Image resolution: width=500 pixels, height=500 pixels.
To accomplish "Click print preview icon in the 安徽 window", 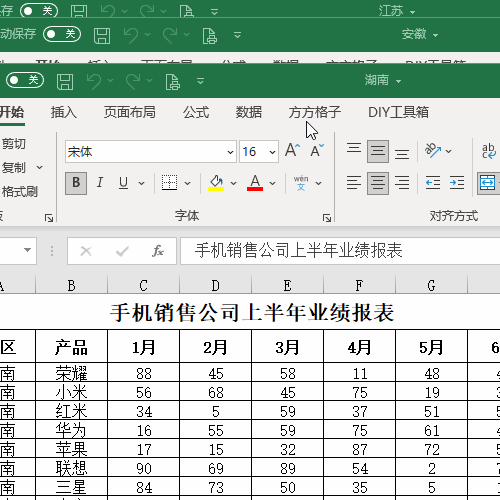I will [x=210, y=35].
